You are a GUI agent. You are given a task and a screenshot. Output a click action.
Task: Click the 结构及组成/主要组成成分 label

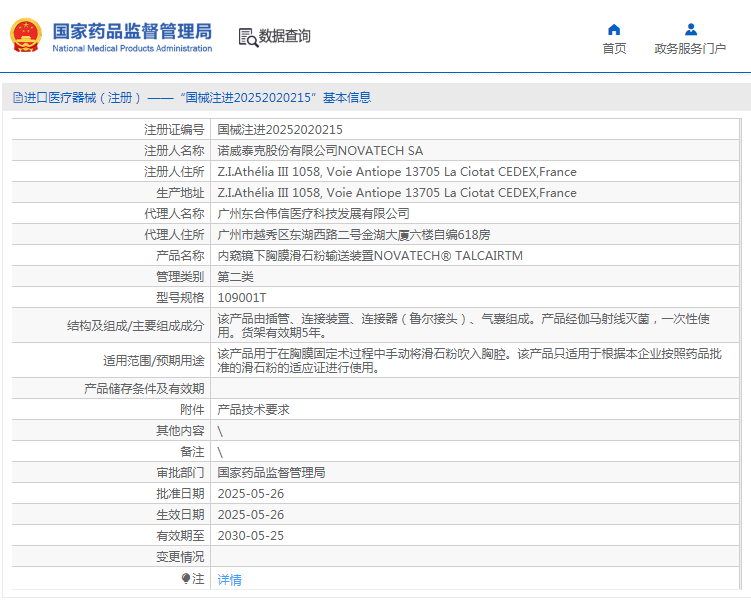coord(136,326)
